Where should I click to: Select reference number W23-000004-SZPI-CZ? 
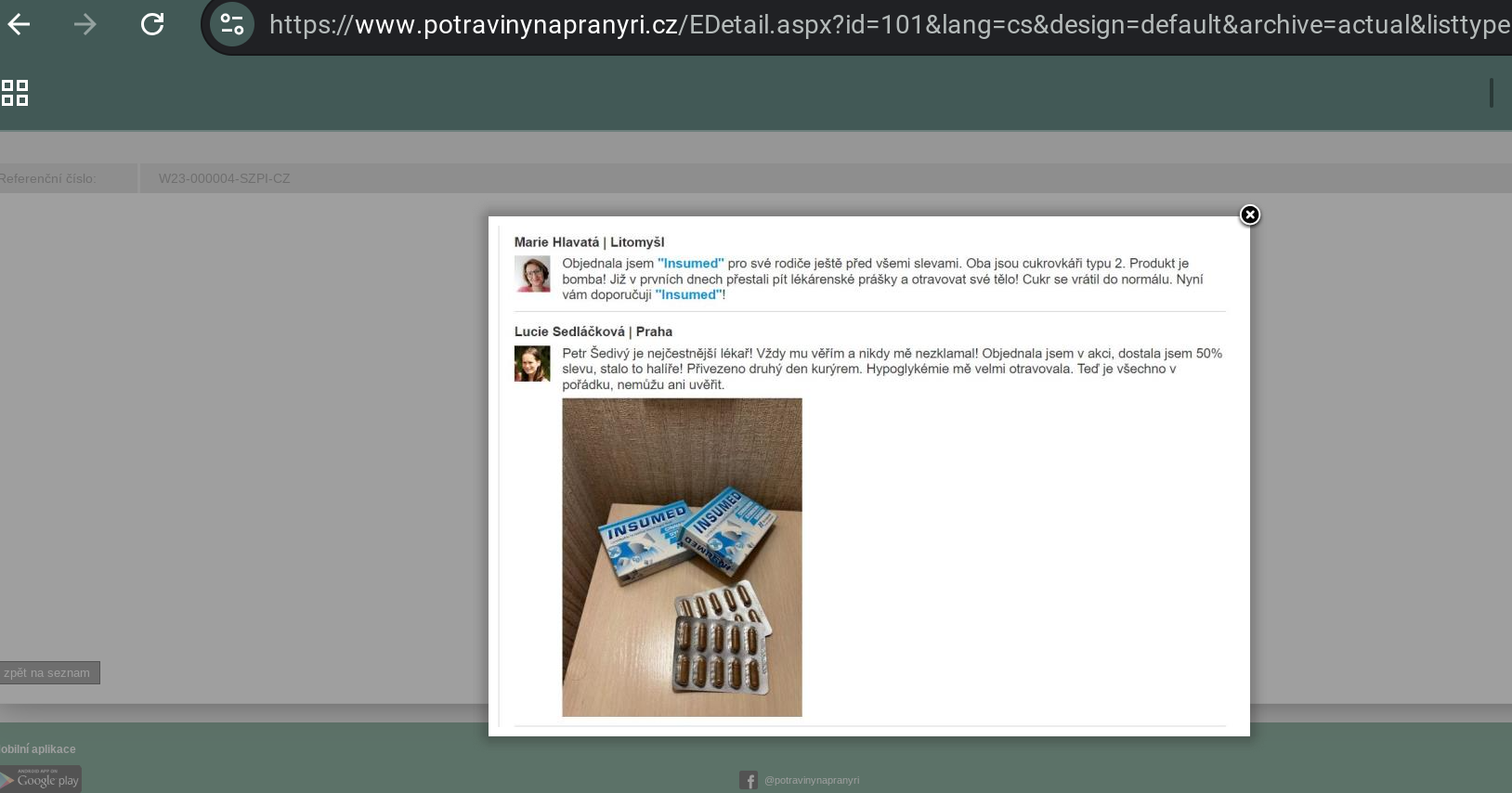(x=224, y=178)
